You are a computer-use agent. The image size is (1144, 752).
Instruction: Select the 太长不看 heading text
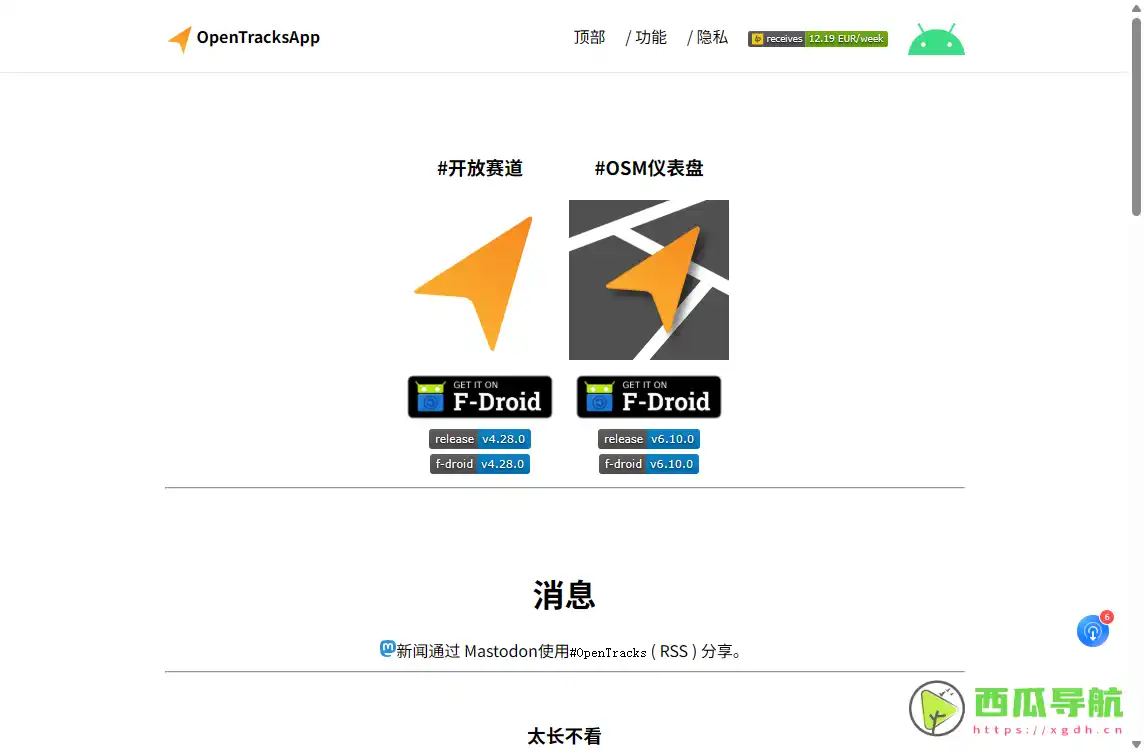tap(564, 736)
